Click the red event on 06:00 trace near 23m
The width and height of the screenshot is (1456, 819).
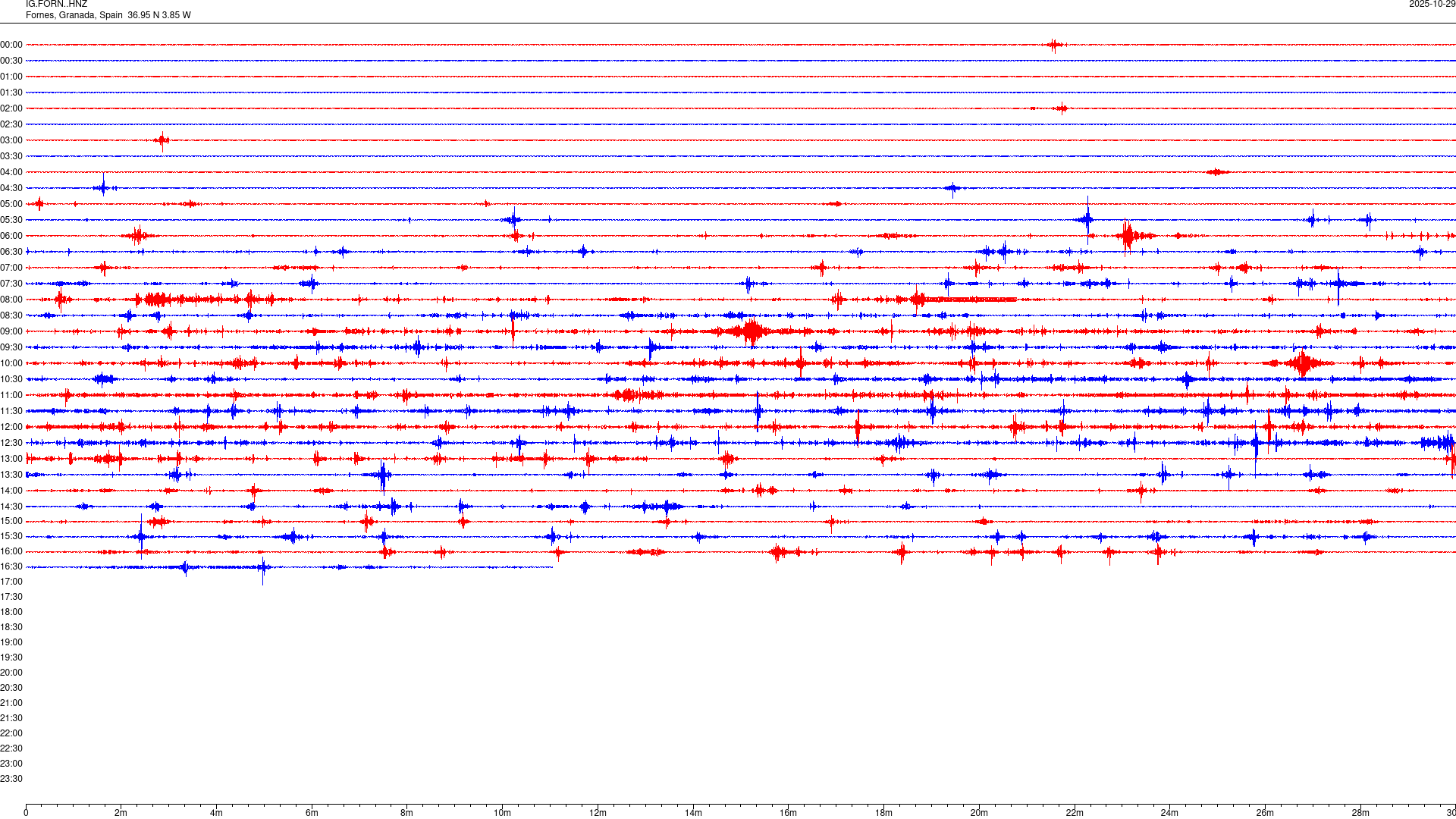coord(1128,236)
